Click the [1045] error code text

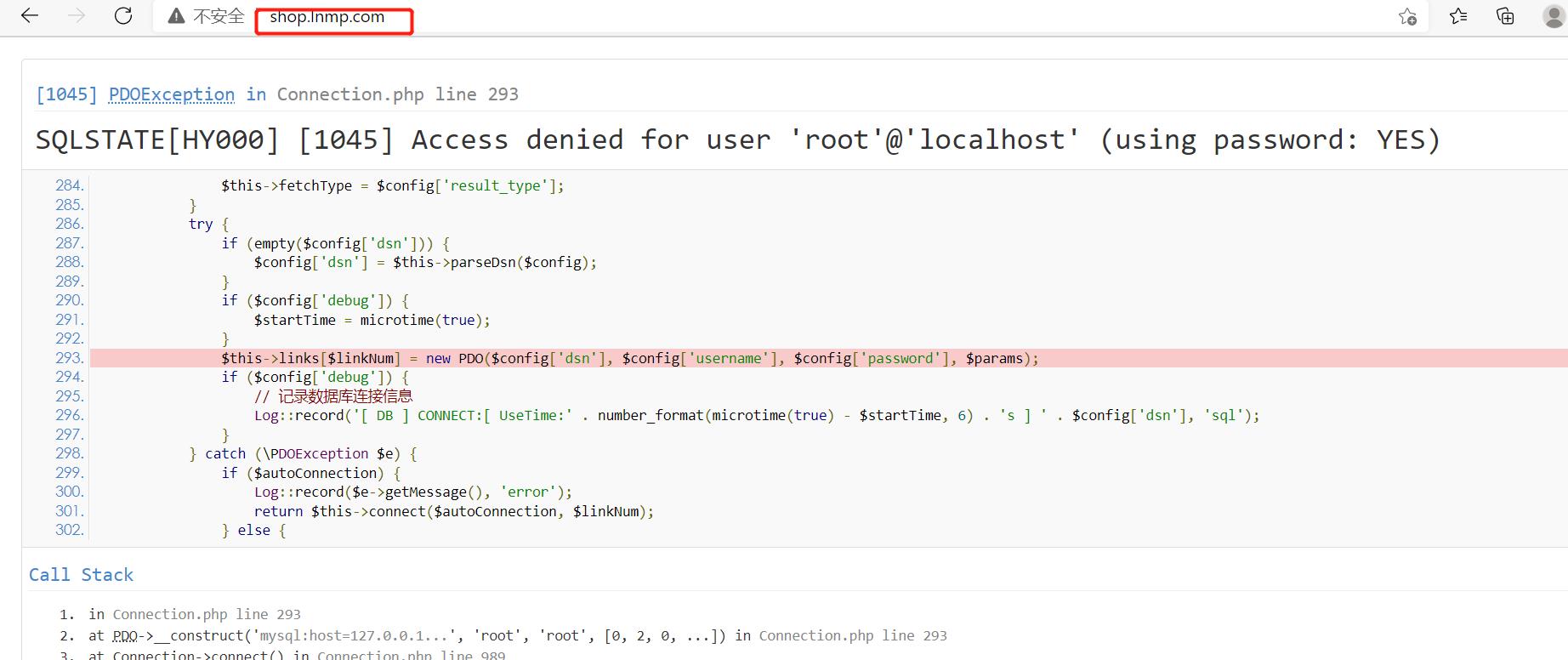coord(66,94)
